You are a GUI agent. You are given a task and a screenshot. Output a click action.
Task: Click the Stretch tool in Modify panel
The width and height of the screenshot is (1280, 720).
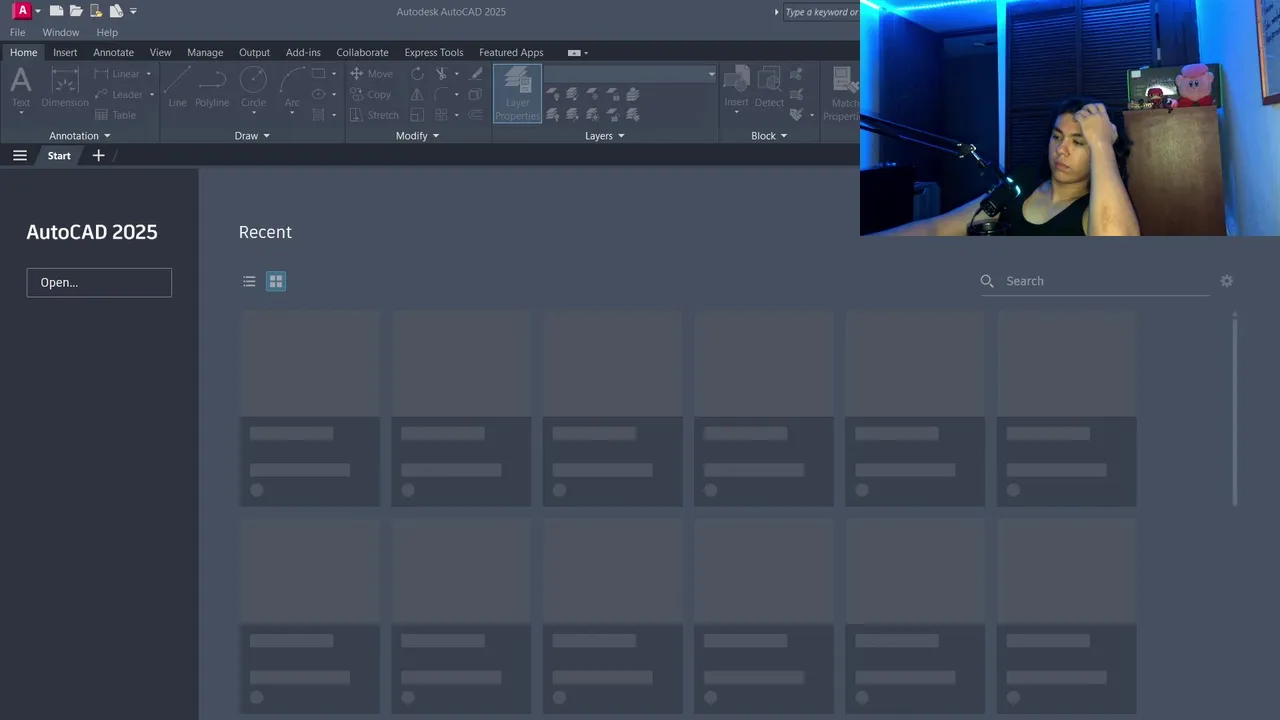click(x=374, y=115)
